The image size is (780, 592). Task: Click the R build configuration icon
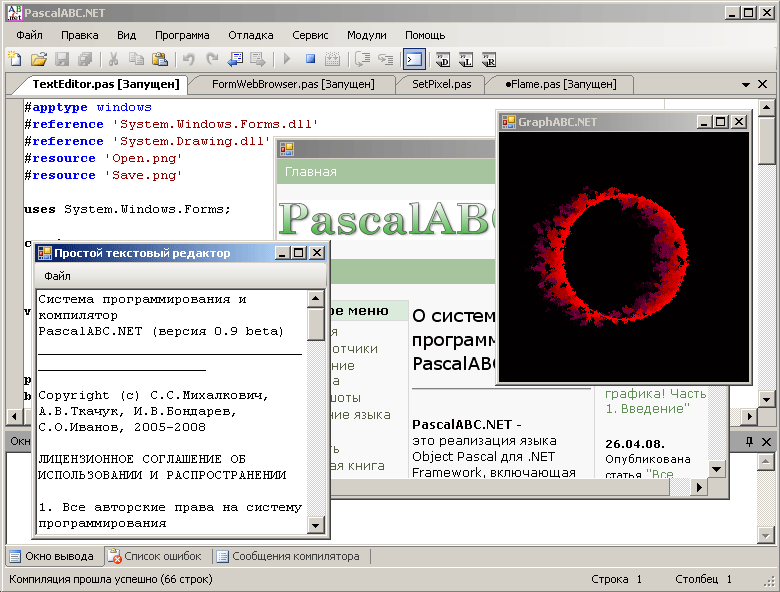(x=488, y=60)
